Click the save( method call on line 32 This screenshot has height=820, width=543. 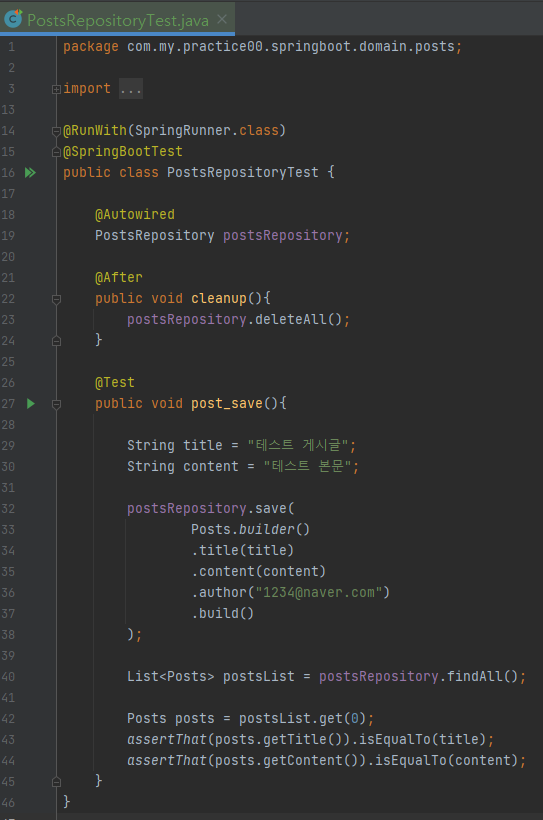(275, 508)
